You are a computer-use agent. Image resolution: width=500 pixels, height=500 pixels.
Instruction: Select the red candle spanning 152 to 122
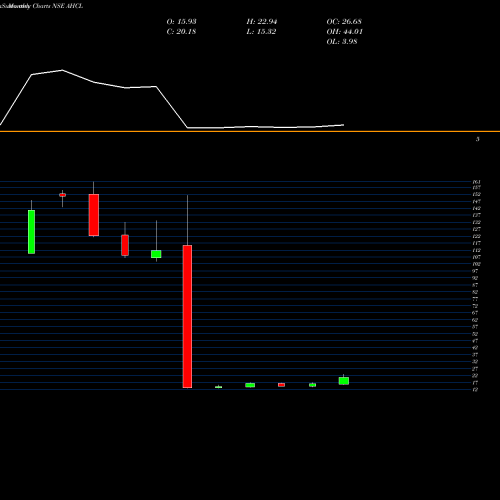coord(94,215)
